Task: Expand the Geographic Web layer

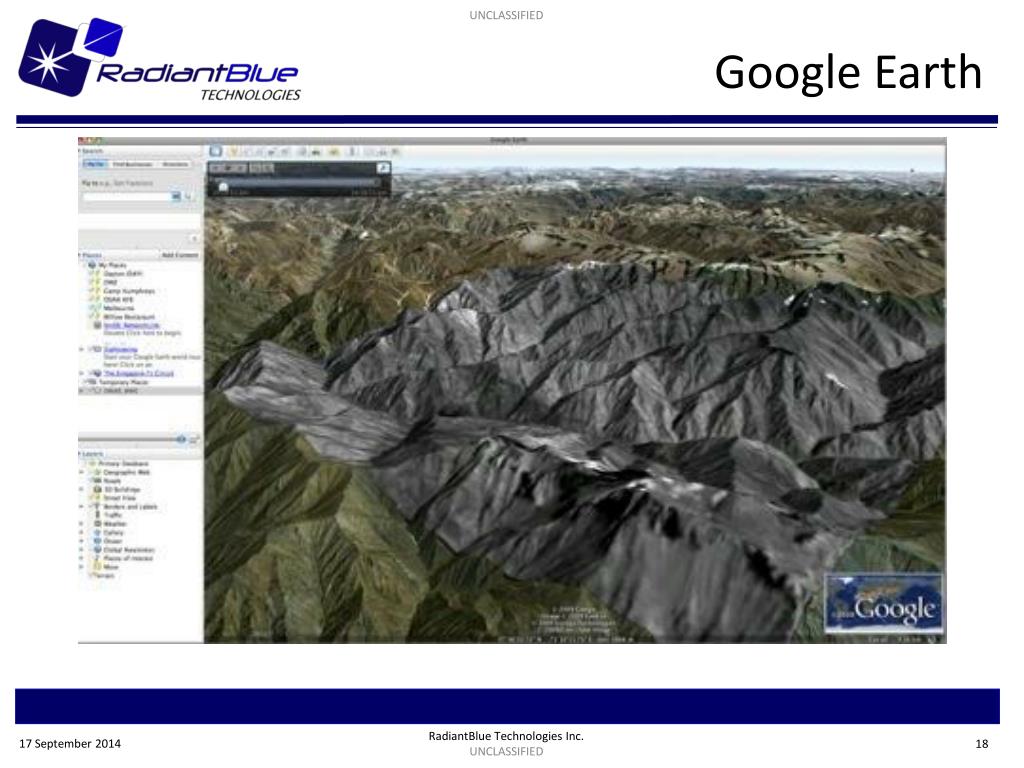Action: point(82,472)
